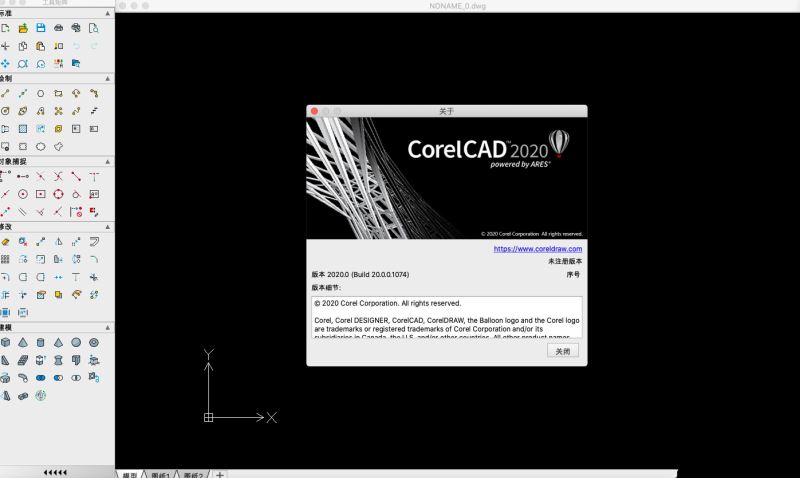The width and height of the screenshot is (800, 478).
Task: Click the Copy icon in Standard panel
Action: tap(23, 46)
